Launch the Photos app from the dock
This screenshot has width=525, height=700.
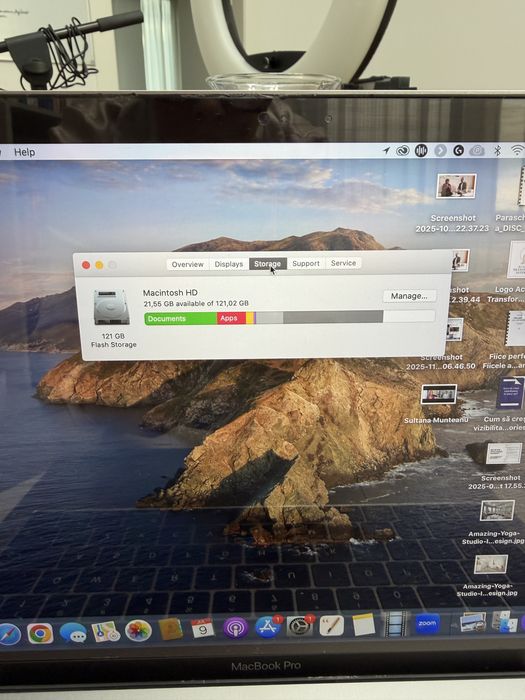138,631
